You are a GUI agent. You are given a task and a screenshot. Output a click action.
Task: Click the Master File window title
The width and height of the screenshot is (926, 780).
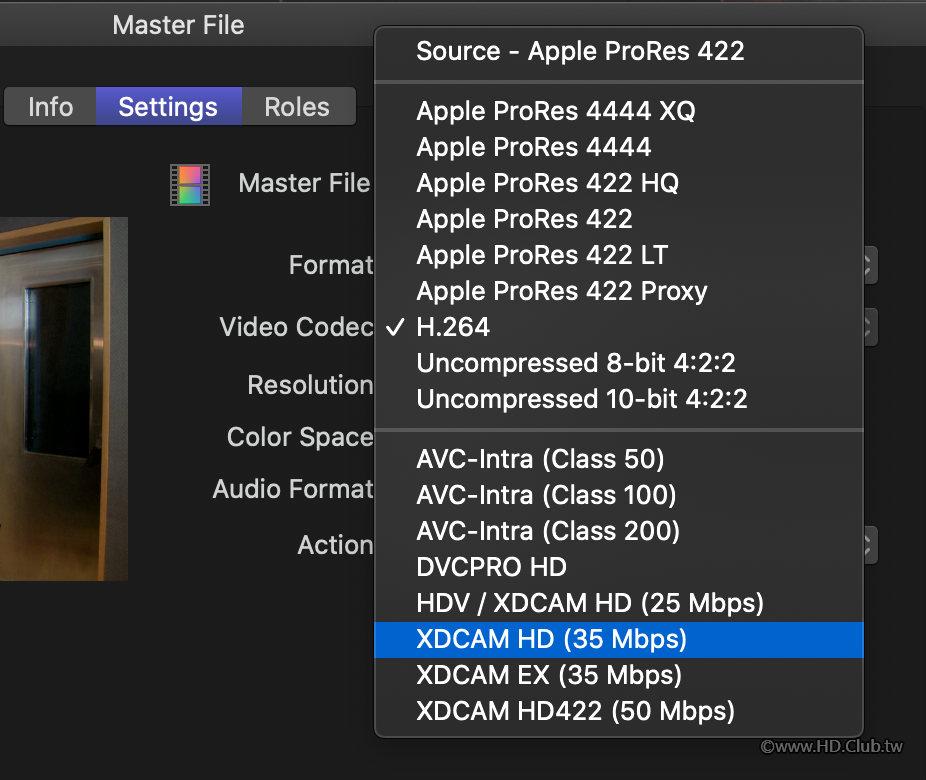(178, 25)
